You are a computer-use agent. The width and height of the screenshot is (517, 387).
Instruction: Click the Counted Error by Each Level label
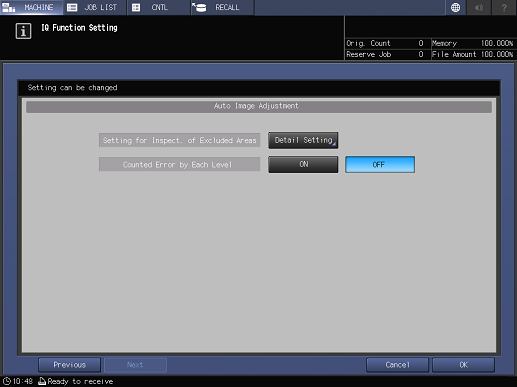(179, 164)
